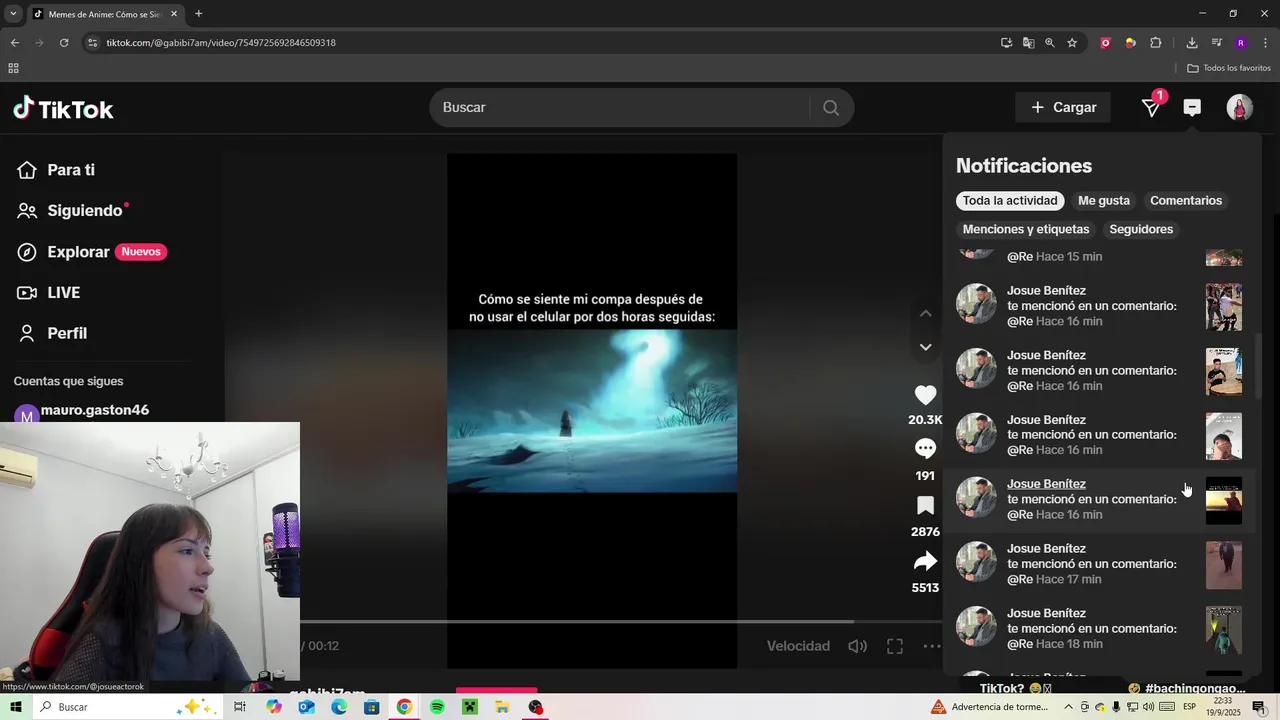The image size is (1280, 720).
Task: Select the Toda la actividad filter
Action: (x=1010, y=201)
